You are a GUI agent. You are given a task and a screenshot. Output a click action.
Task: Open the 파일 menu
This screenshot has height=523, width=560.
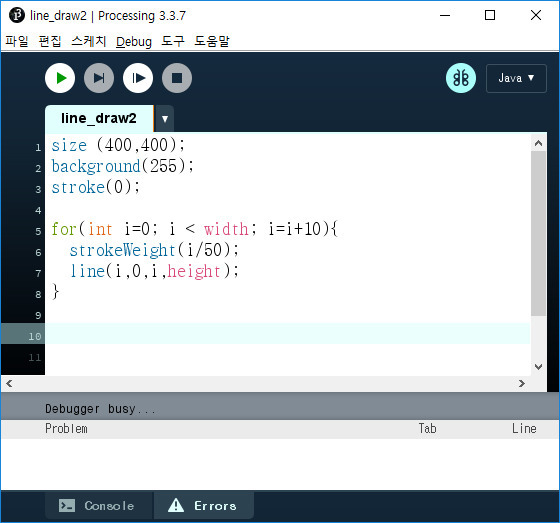click(17, 41)
